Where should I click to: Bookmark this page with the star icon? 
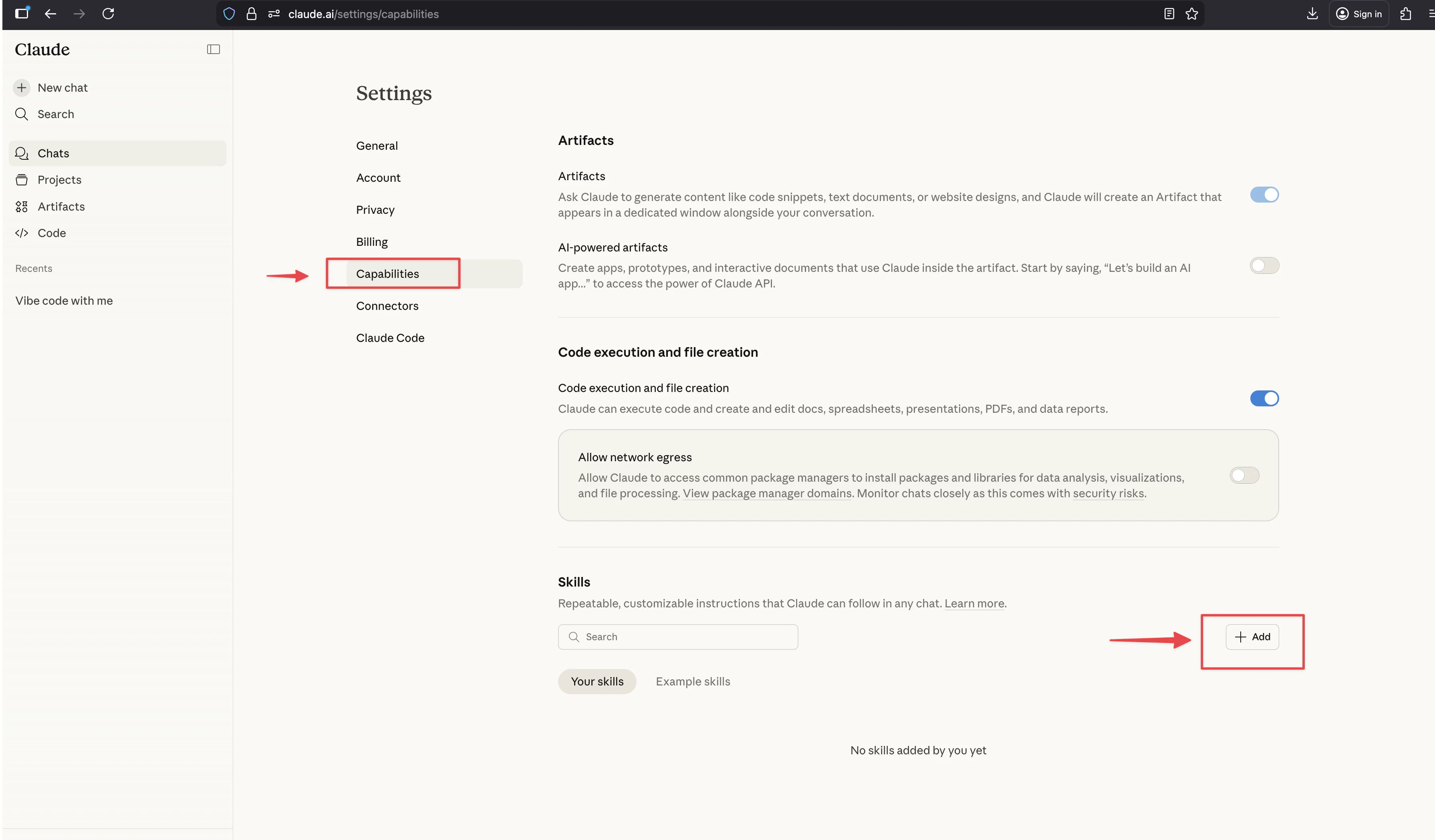1192,14
